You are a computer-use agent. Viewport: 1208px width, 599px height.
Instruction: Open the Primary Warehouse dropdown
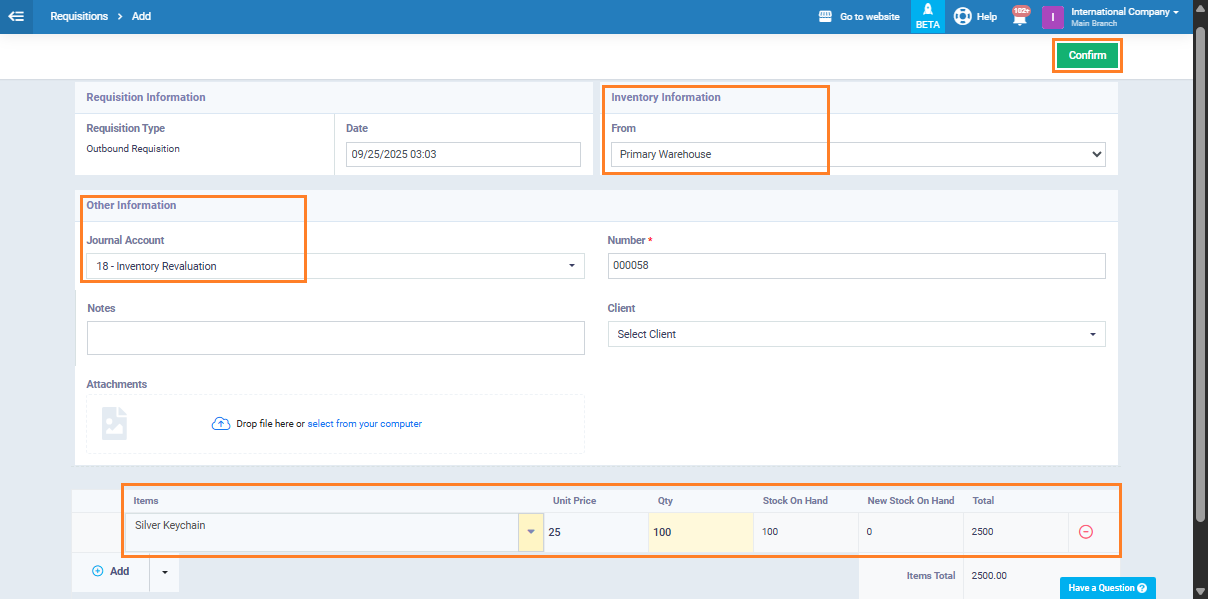857,154
